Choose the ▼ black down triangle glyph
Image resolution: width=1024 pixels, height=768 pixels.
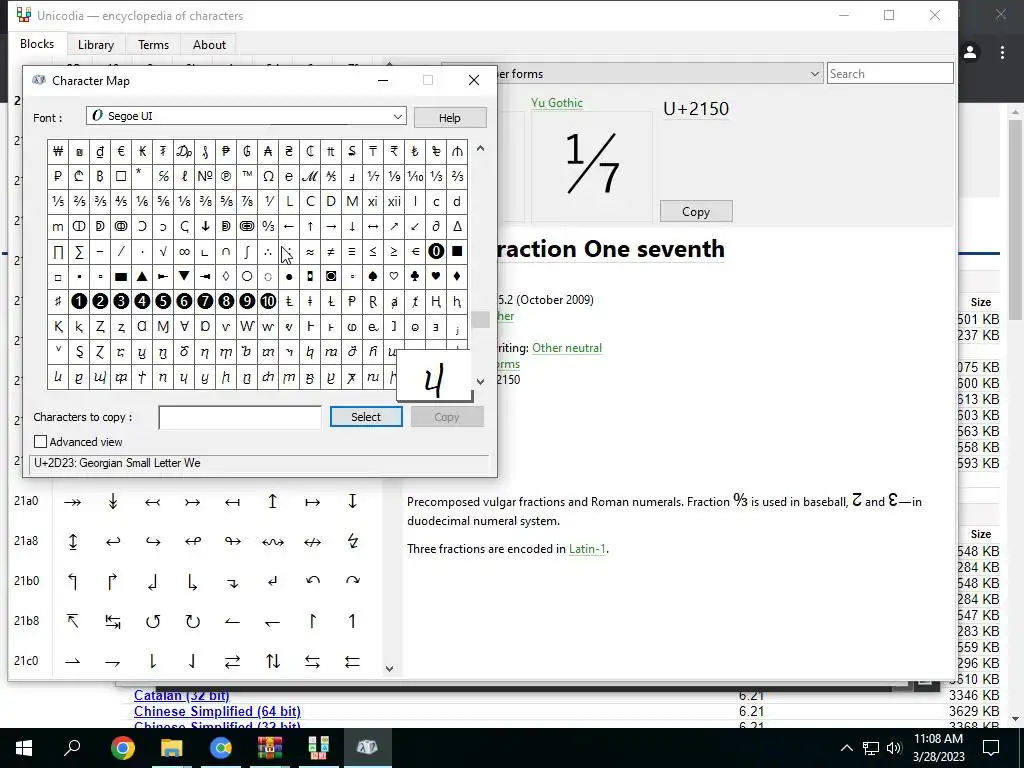(184, 276)
